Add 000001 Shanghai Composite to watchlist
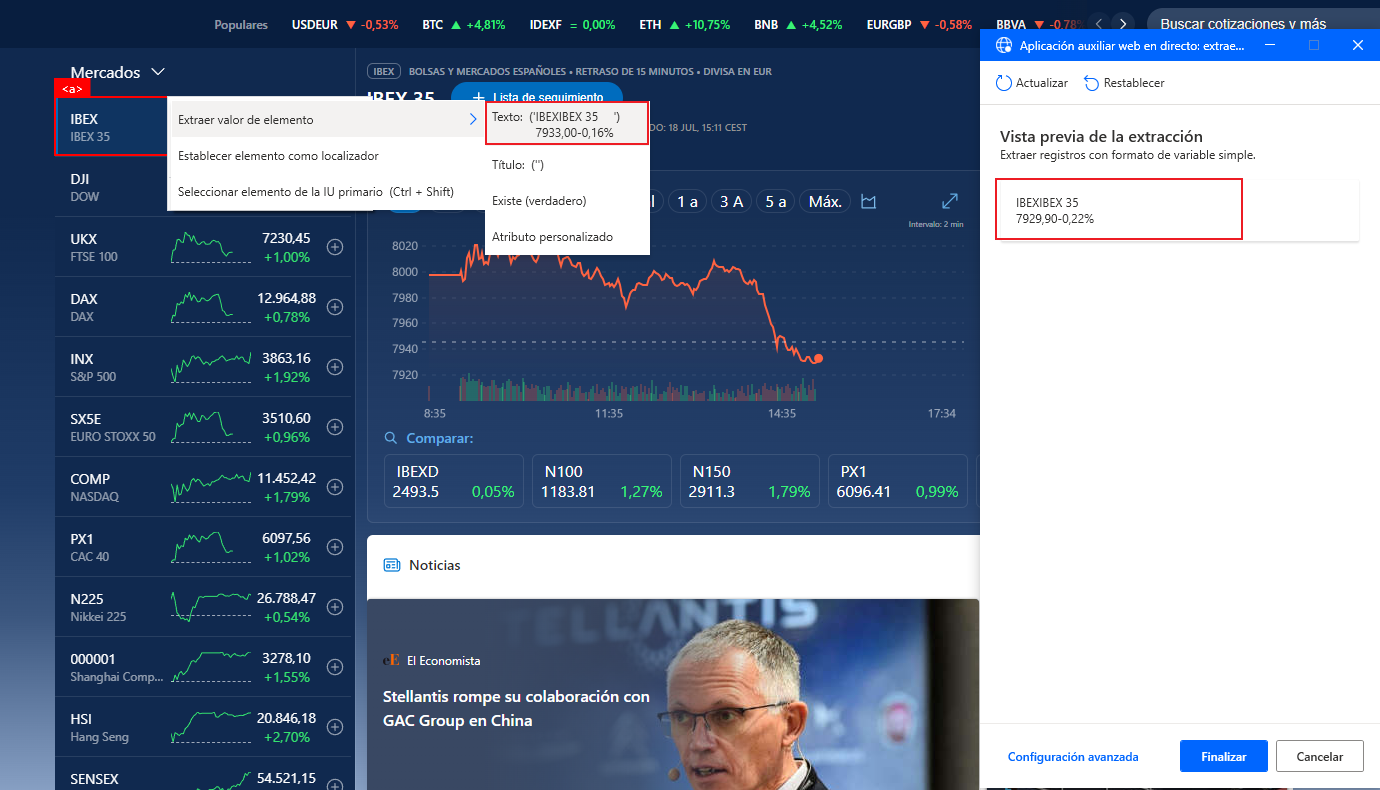The width and height of the screenshot is (1380, 790). (335, 667)
